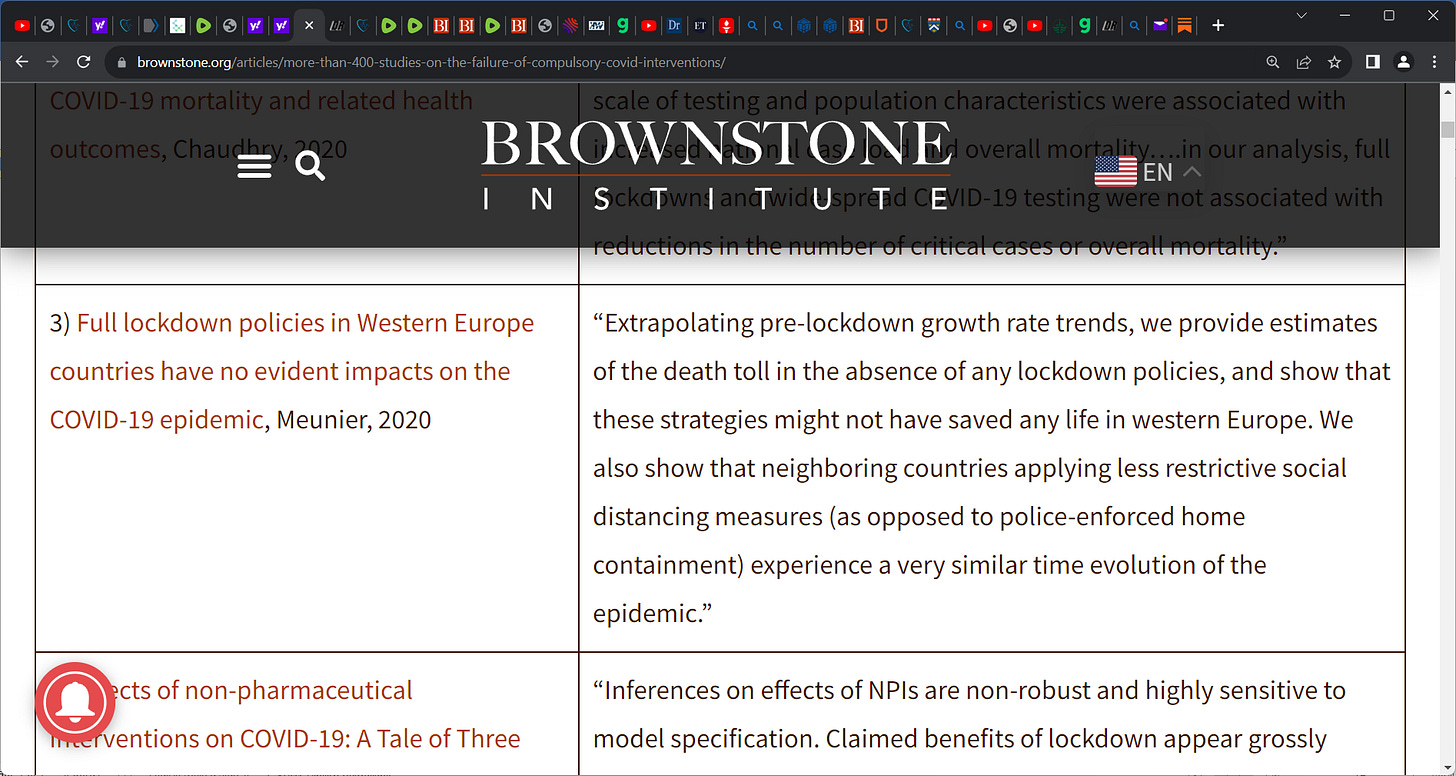Screen dimensions: 1456x776
Task: Open the Brownstone site search
Action: click(311, 166)
